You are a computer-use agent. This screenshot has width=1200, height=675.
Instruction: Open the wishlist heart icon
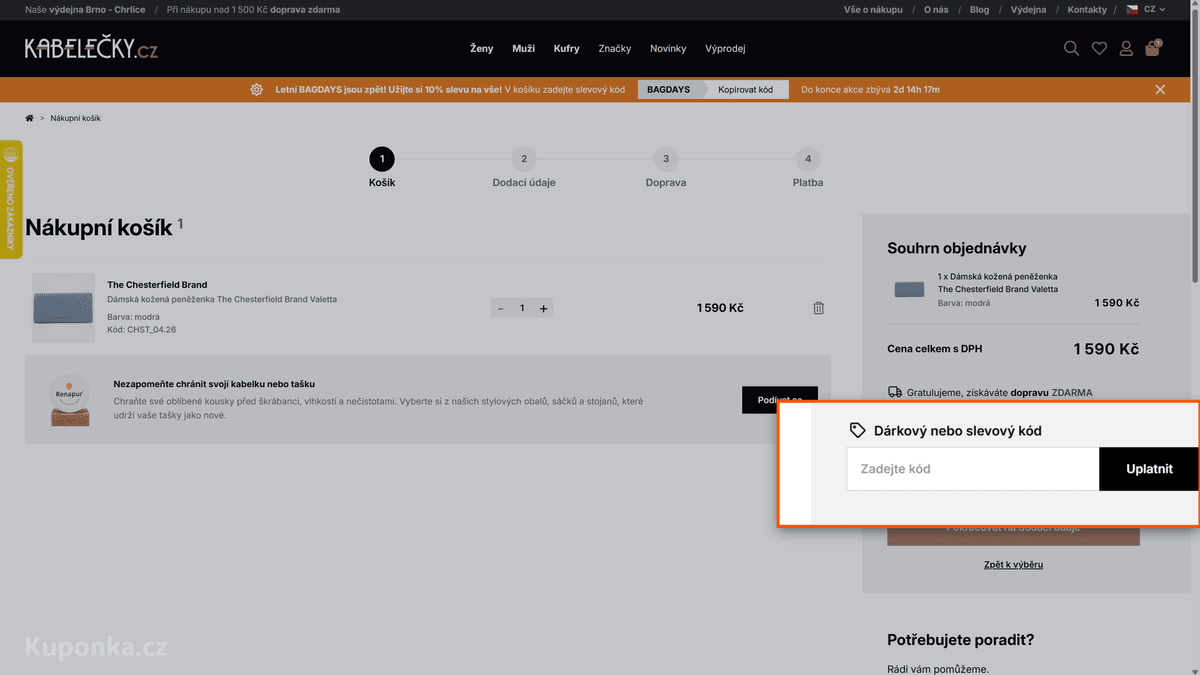tap(1099, 48)
